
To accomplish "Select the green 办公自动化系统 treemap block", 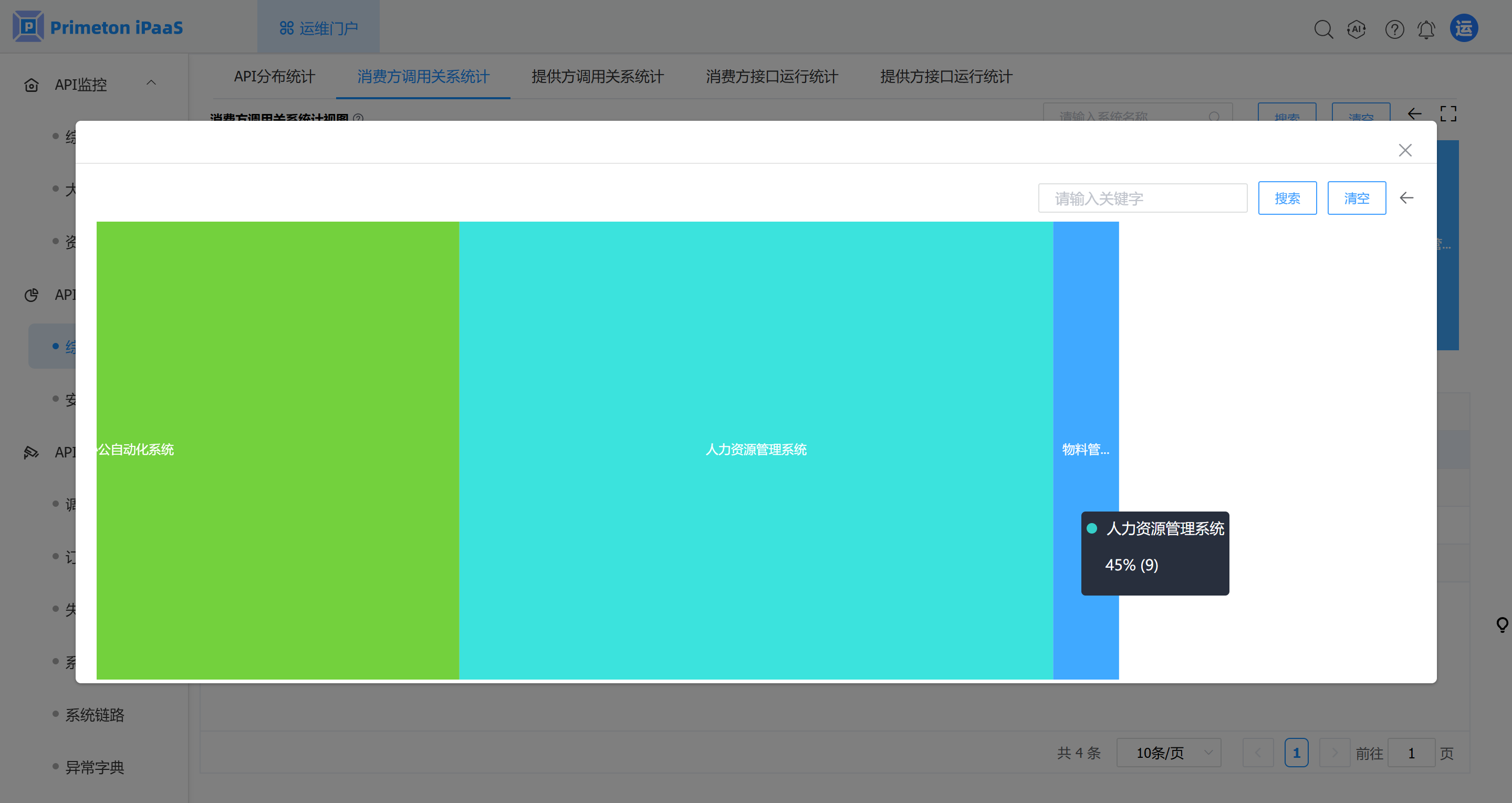I will (x=277, y=450).
